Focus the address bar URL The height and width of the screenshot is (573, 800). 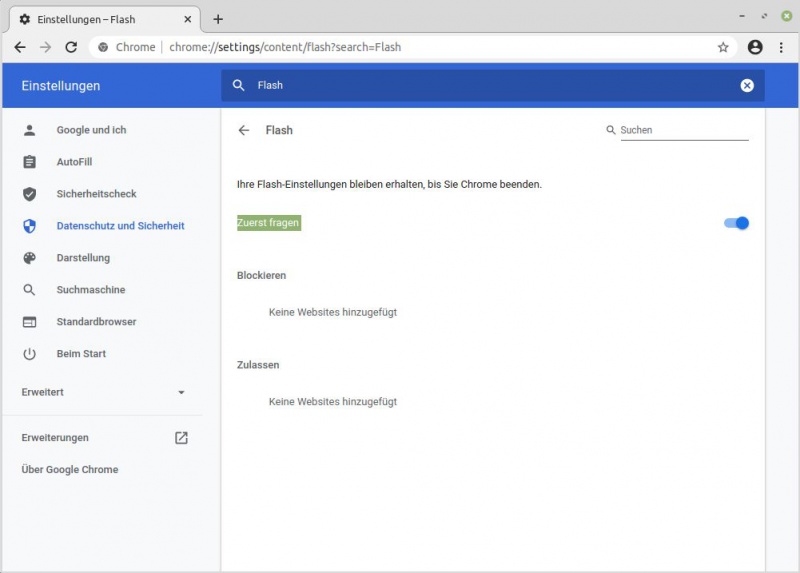(x=285, y=47)
